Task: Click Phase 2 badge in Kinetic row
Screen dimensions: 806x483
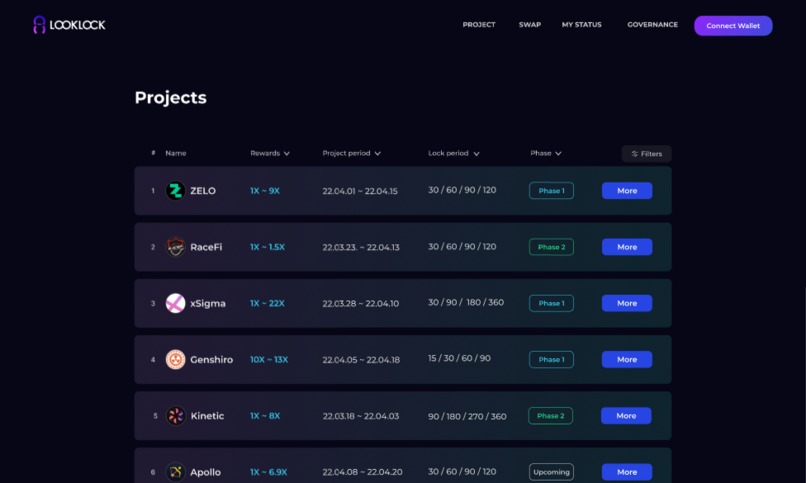Action: 551,416
